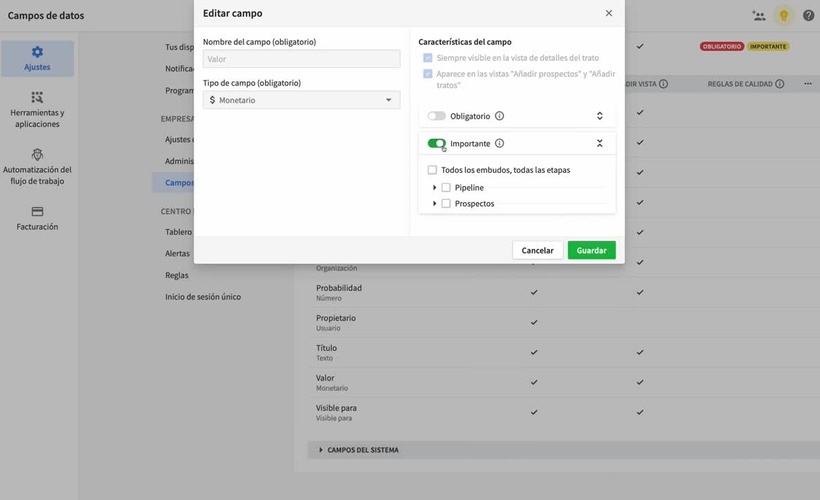Viewport: 820px width, 500px height.
Task: Click the Ajustes gear icon
Action: point(37,52)
